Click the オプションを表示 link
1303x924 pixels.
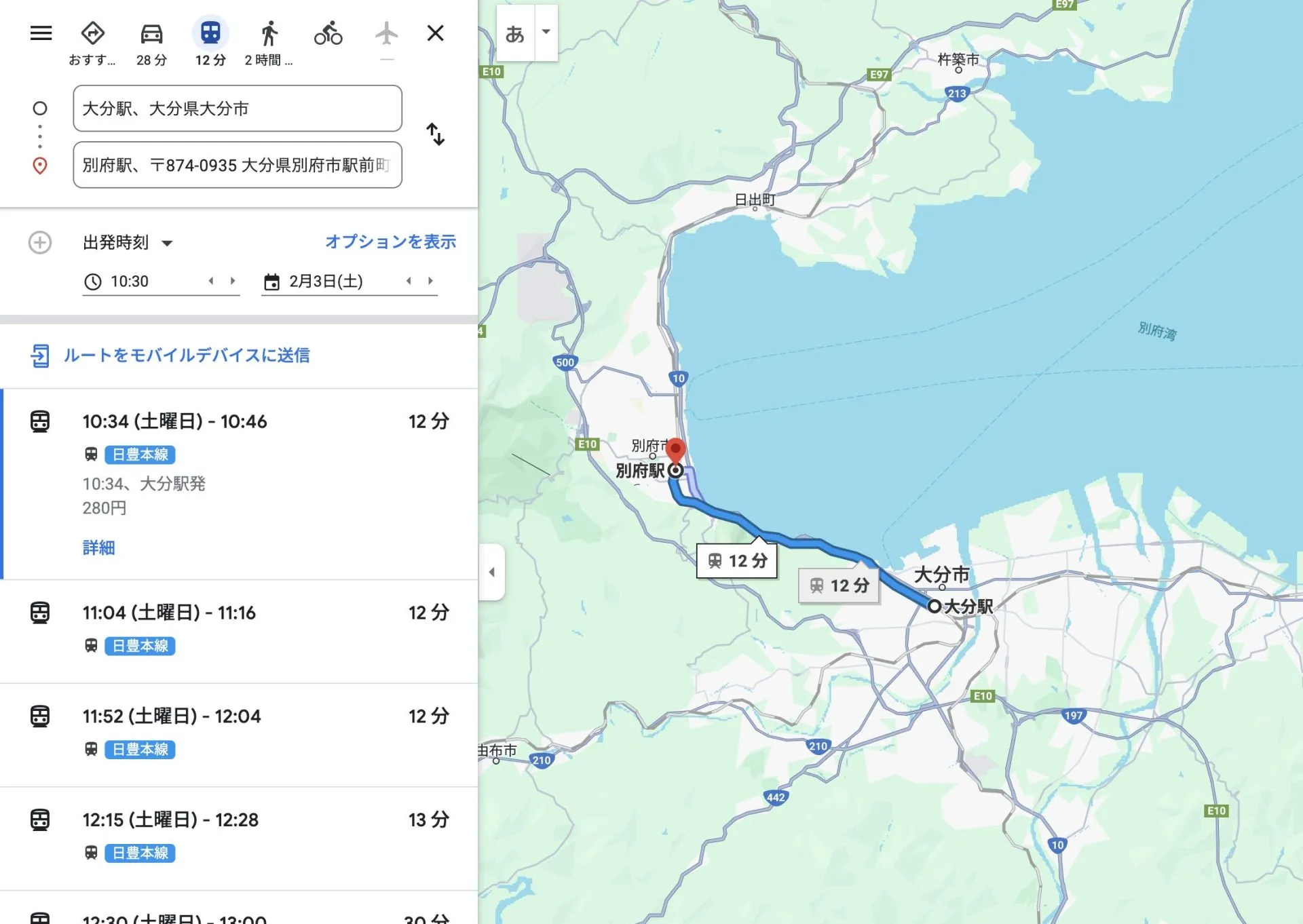coord(390,242)
